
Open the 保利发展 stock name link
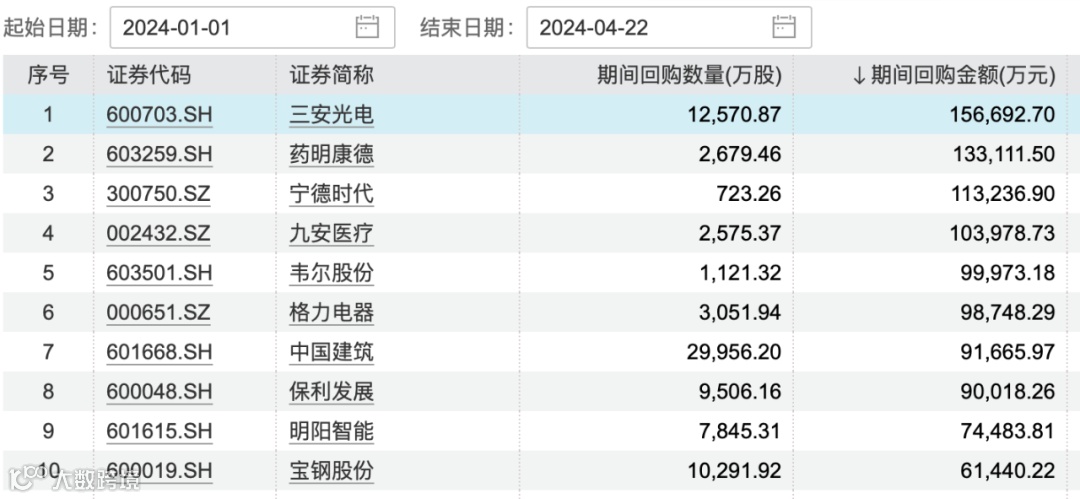[331, 392]
